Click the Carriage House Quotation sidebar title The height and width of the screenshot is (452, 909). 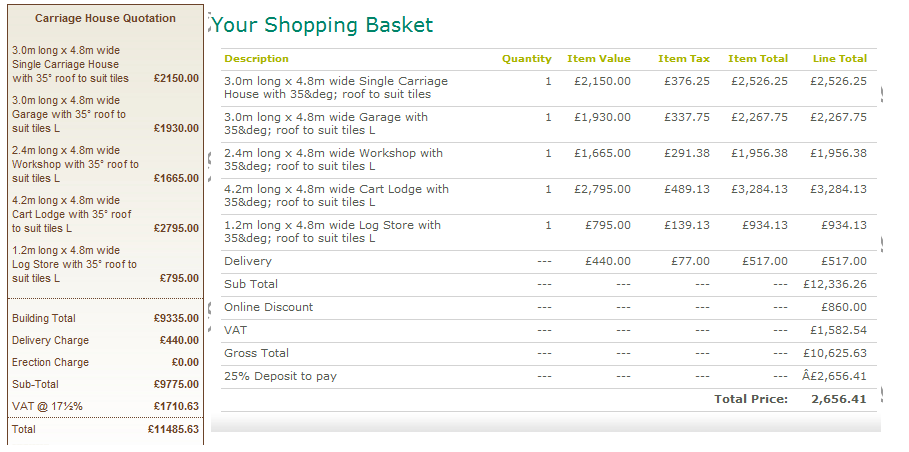tap(105, 18)
